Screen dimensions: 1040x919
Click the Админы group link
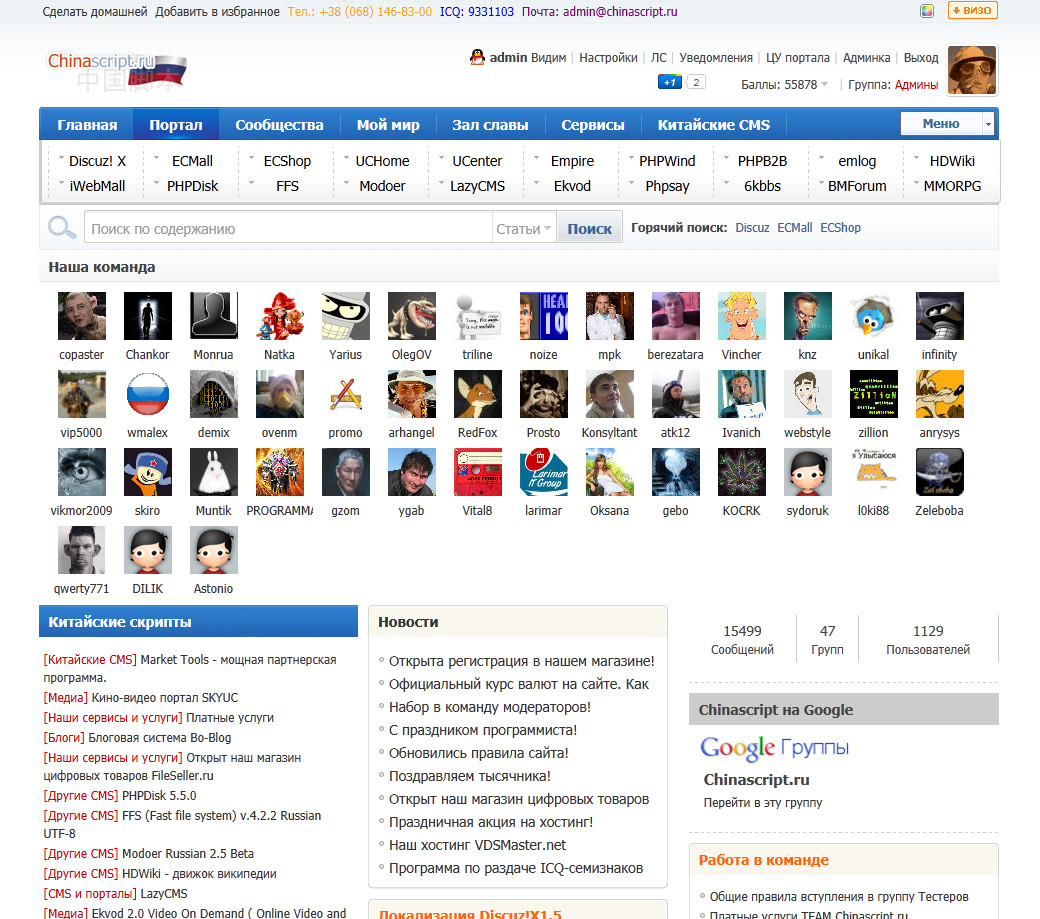(x=917, y=84)
